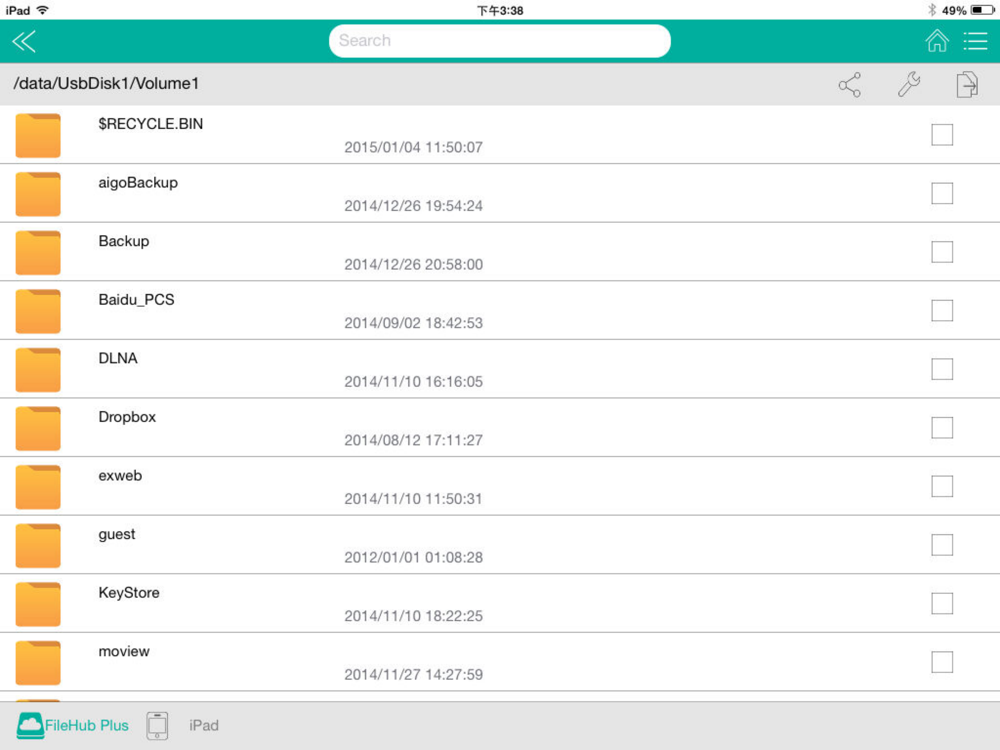This screenshot has width=1000, height=750.
Task: Check the moview checkbox
Action: click(x=942, y=663)
